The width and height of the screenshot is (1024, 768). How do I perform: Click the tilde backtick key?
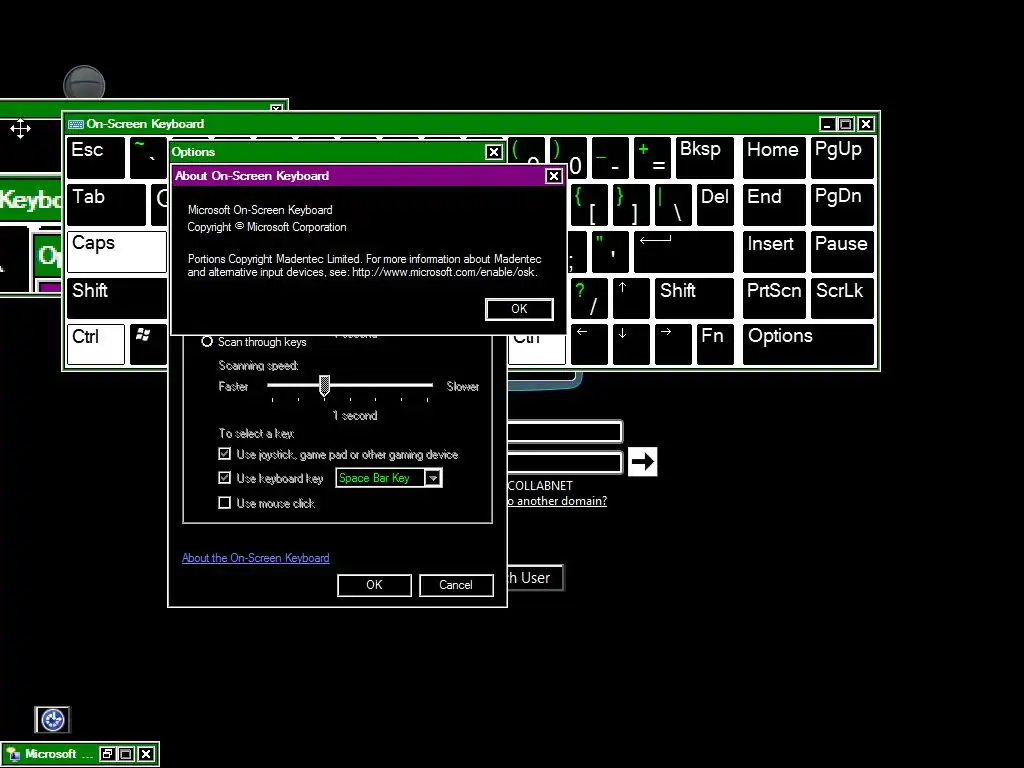pyautogui.click(x=148, y=157)
